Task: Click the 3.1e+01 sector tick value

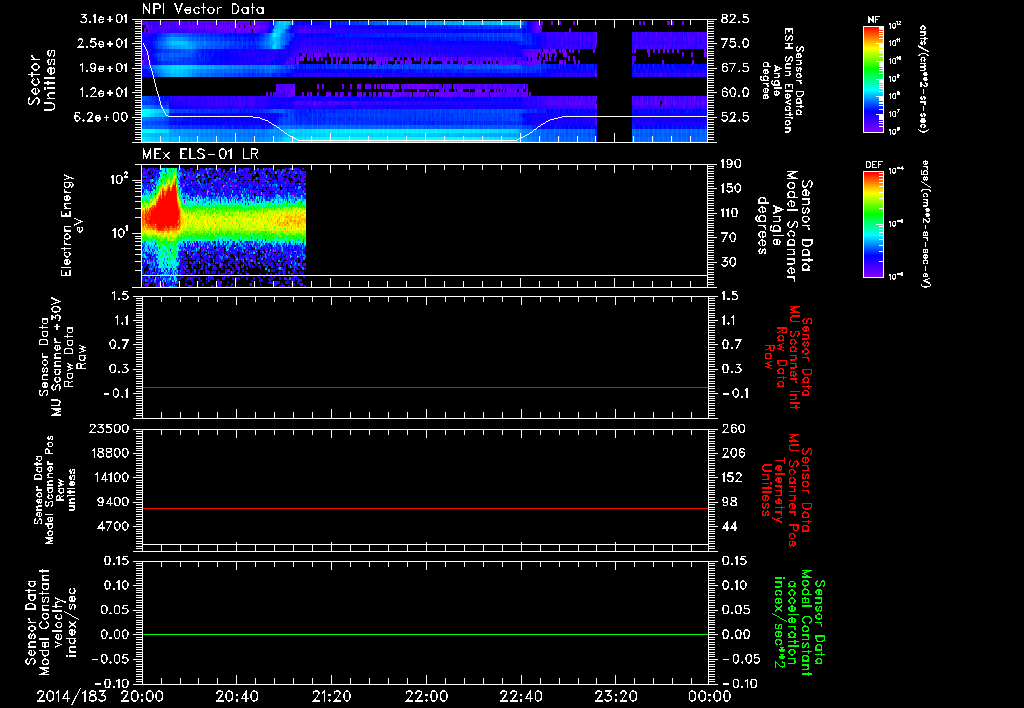Action: tap(104, 19)
